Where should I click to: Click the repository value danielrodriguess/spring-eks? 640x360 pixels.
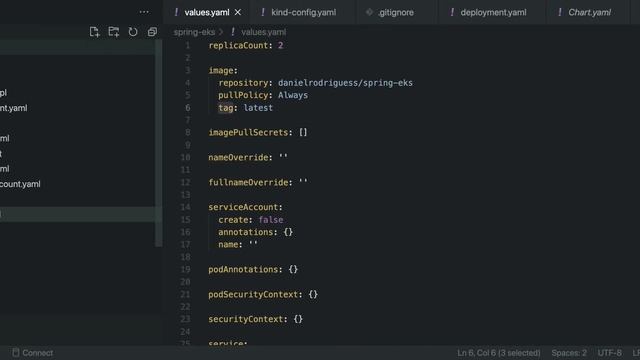point(345,83)
